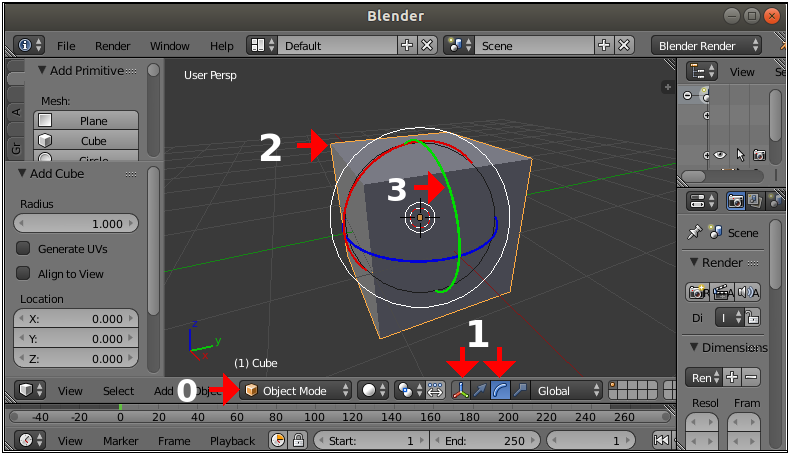Viewport: 790px width, 454px height.
Task: Open the Timeline editor type selector
Action: (30, 440)
